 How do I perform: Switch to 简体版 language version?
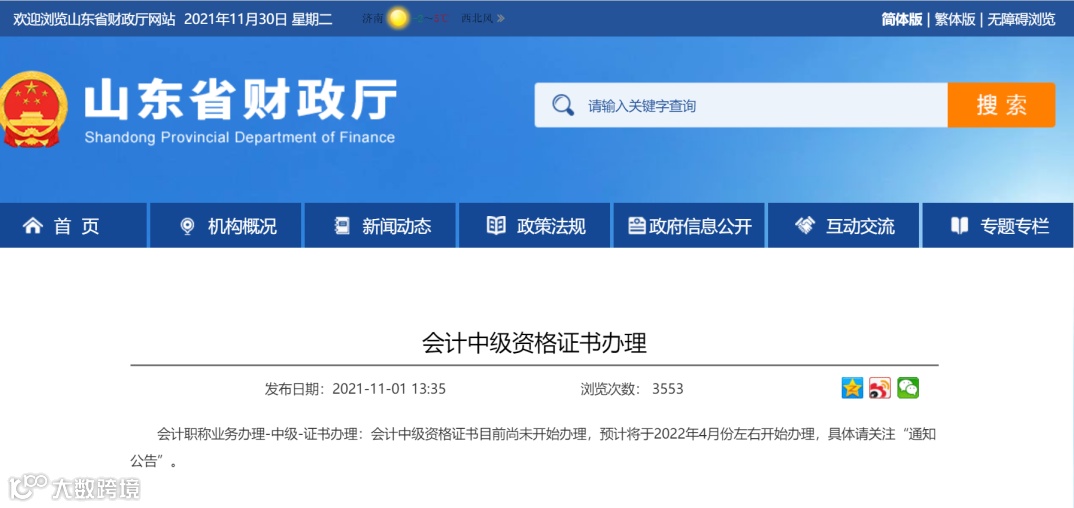coord(901,19)
